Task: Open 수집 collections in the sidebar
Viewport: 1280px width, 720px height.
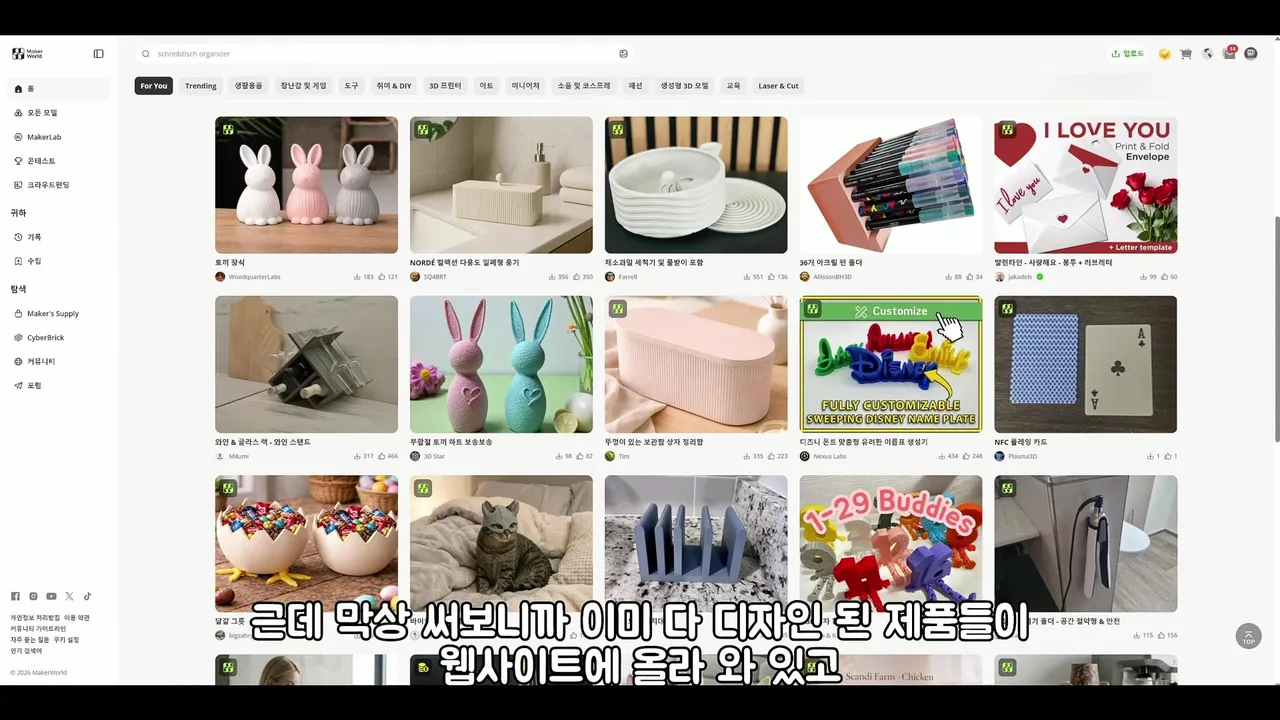Action: (60, 261)
